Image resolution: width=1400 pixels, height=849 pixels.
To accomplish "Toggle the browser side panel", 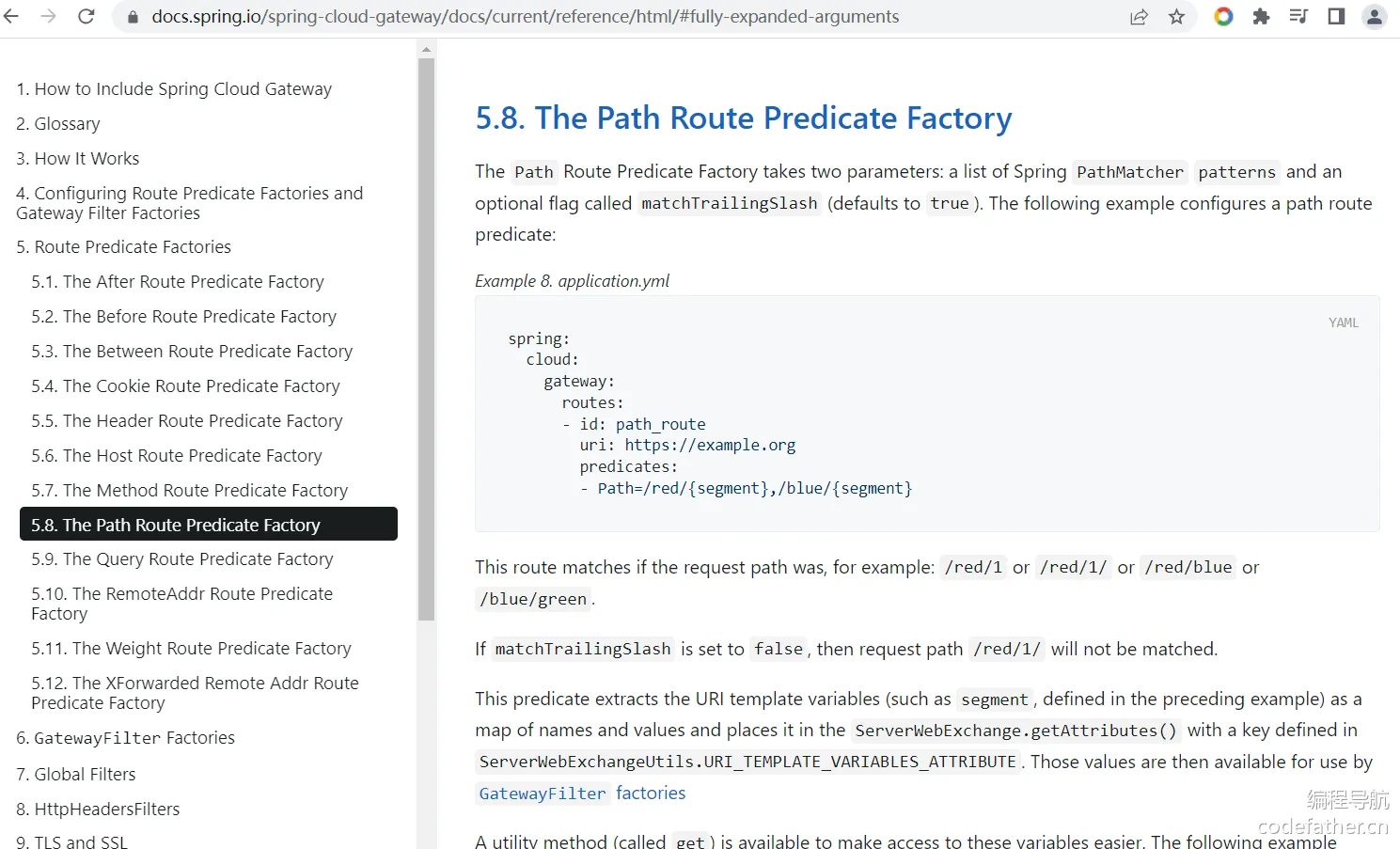I will pyautogui.click(x=1336, y=17).
